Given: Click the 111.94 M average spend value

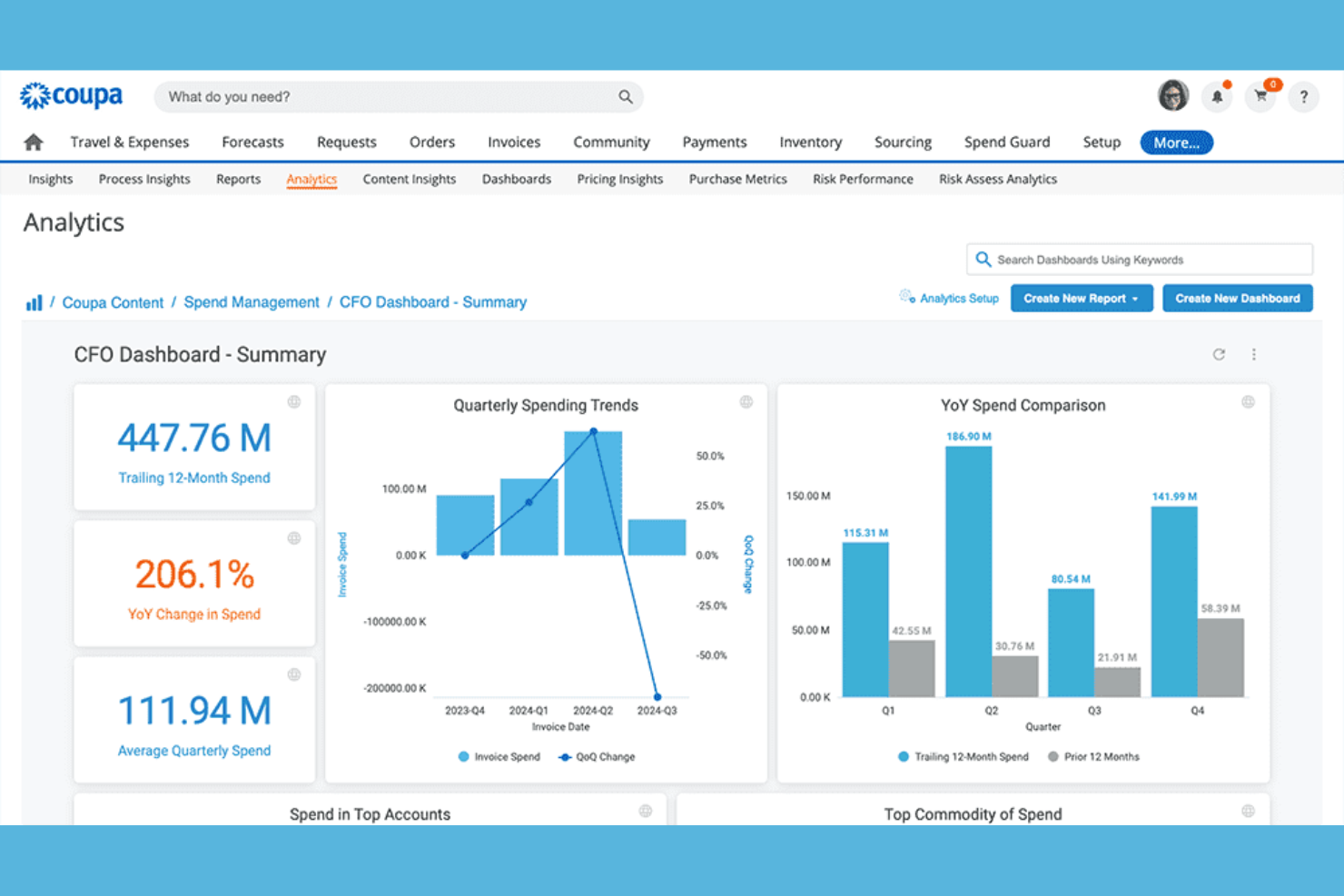Looking at the screenshot, I should click(x=194, y=711).
